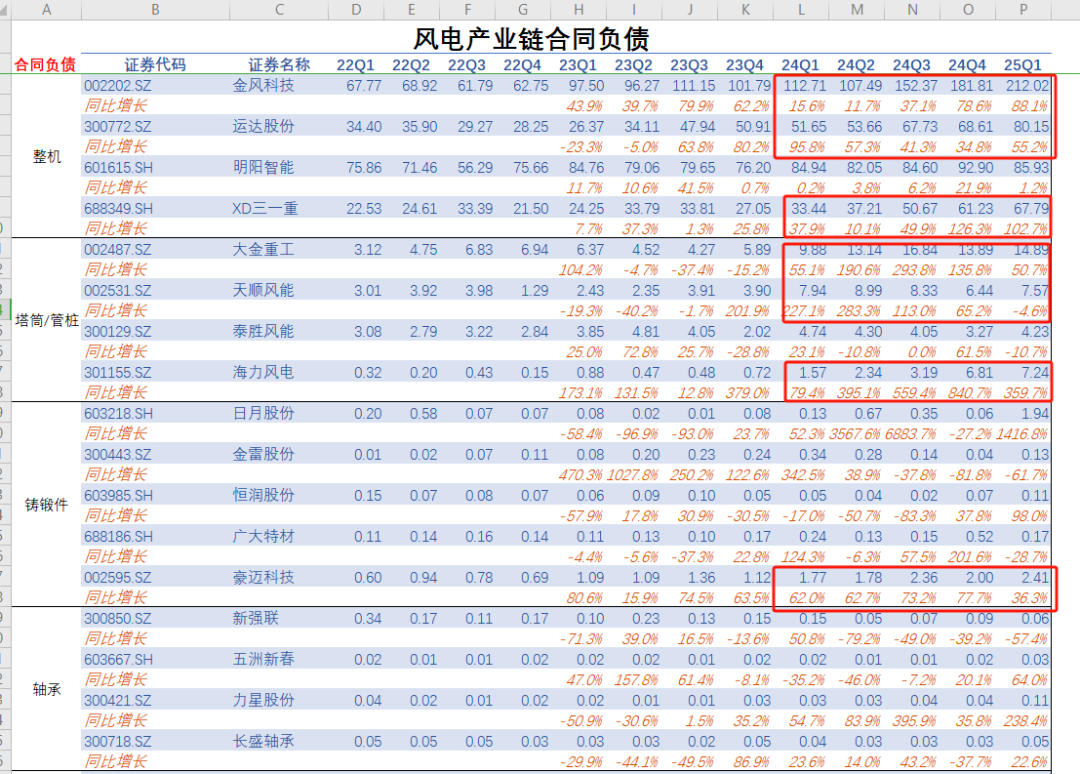Click stock code 688349.SH

(118, 209)
